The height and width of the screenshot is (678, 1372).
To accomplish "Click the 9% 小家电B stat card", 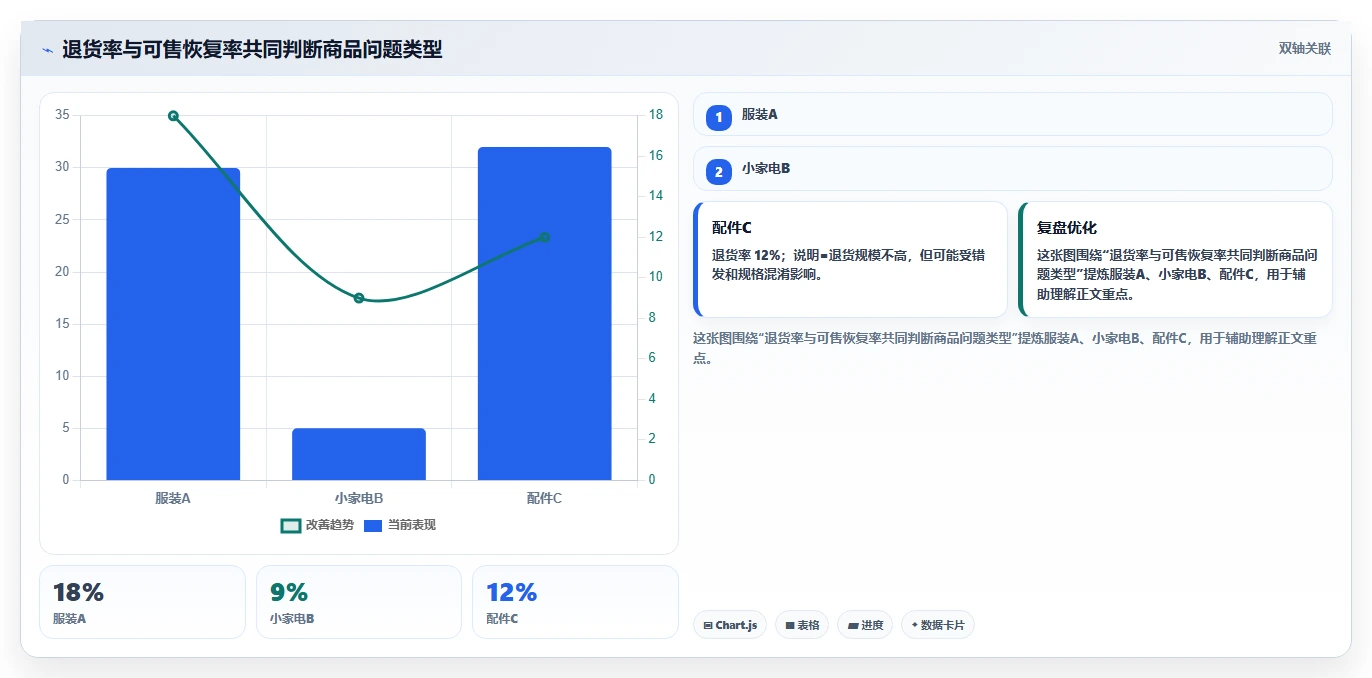I will click(359, 602).
